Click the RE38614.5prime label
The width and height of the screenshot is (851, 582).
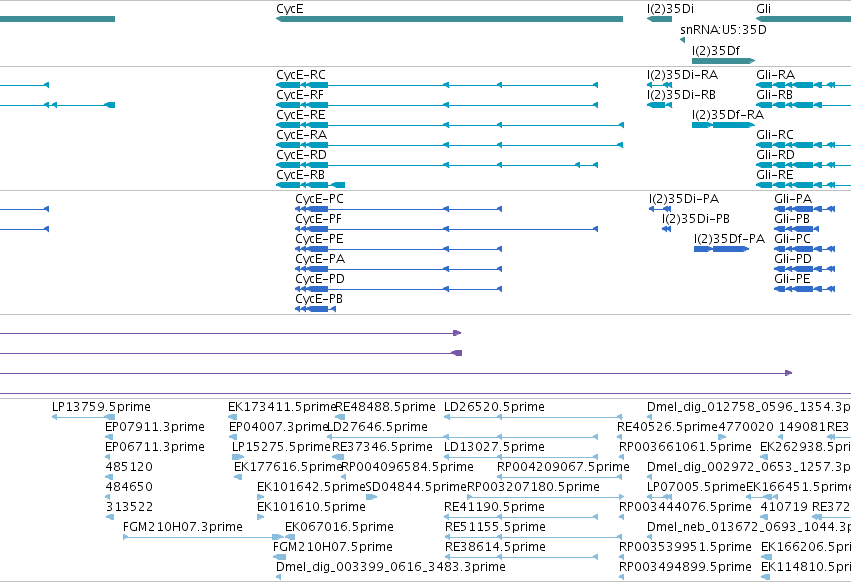pyautogui.click(x=495, y=547)
